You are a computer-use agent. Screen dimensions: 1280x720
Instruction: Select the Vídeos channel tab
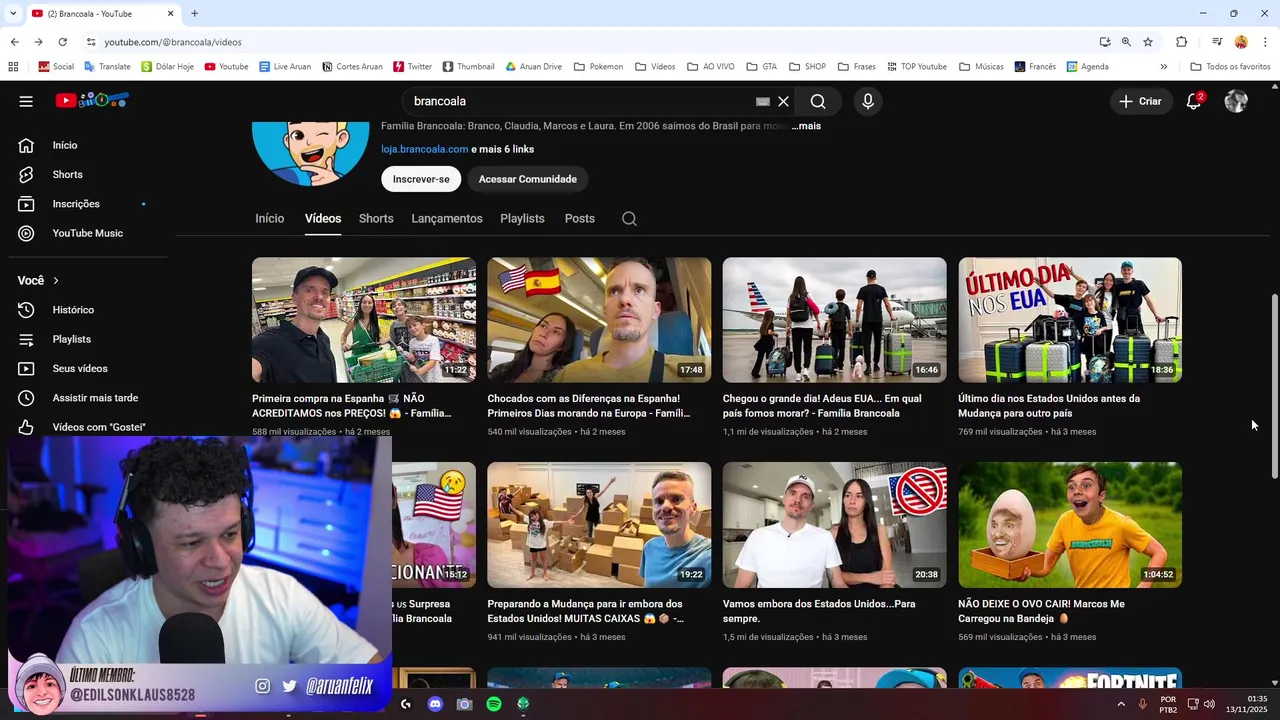[323, 218]
